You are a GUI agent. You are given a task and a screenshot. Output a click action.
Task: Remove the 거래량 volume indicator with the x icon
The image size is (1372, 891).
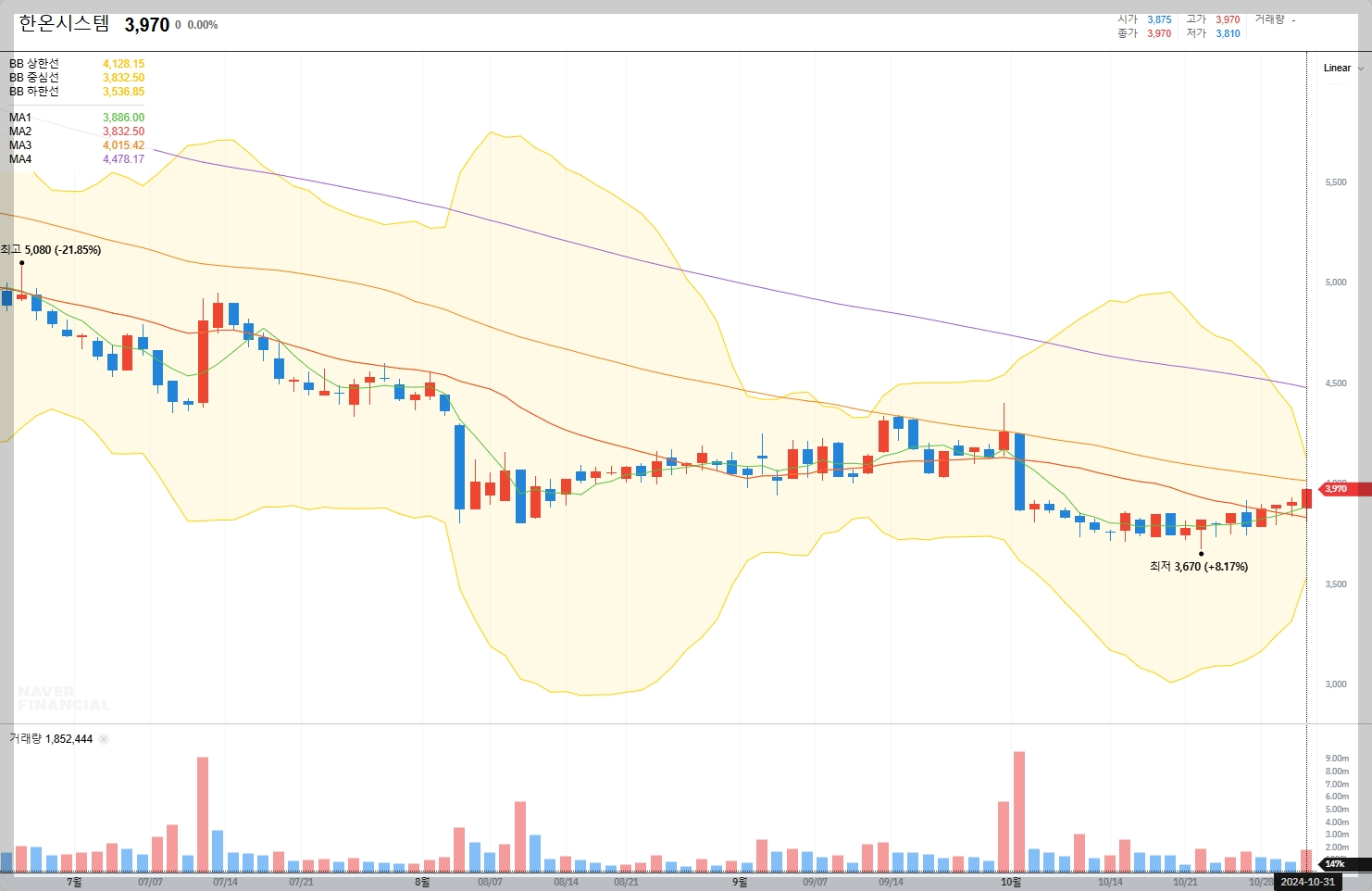[104, 739]
